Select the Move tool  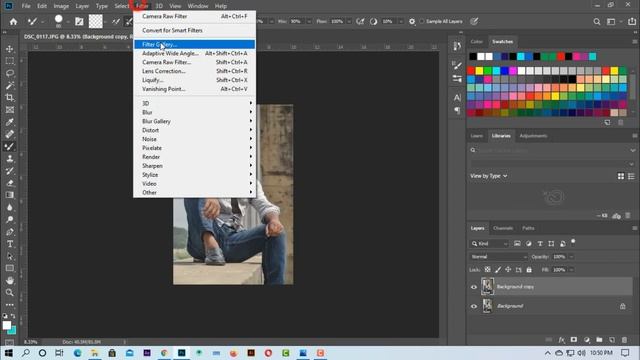9,49
